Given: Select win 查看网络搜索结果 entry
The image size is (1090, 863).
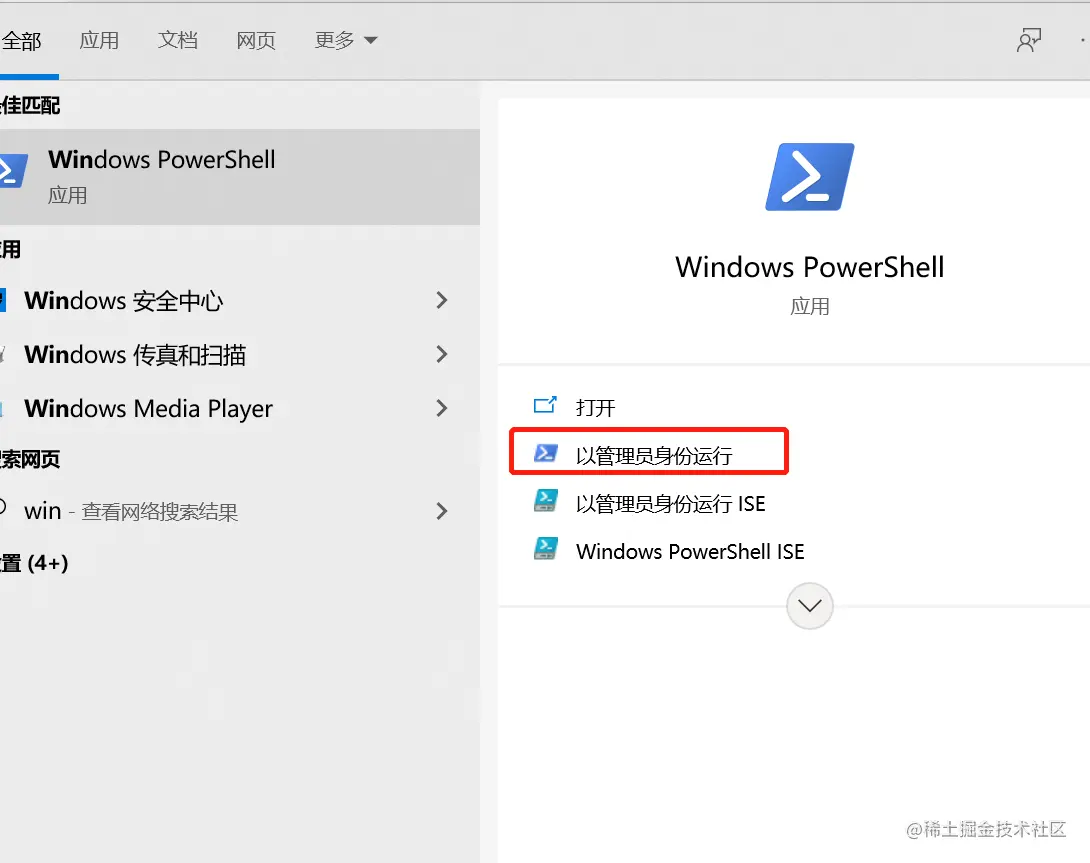Looking at the screenshot, I should 240,511.
